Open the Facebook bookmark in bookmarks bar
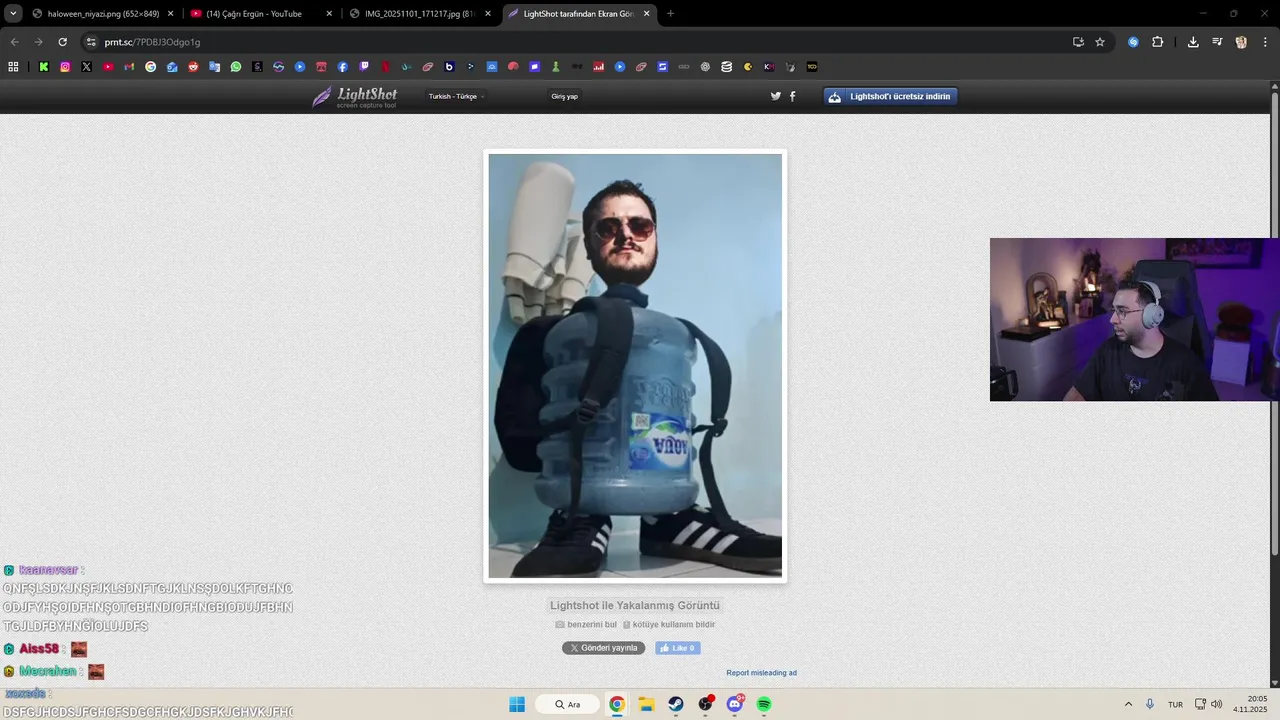Image resolution: width=1280 pixels, height=720 pixels. point(343,67)
